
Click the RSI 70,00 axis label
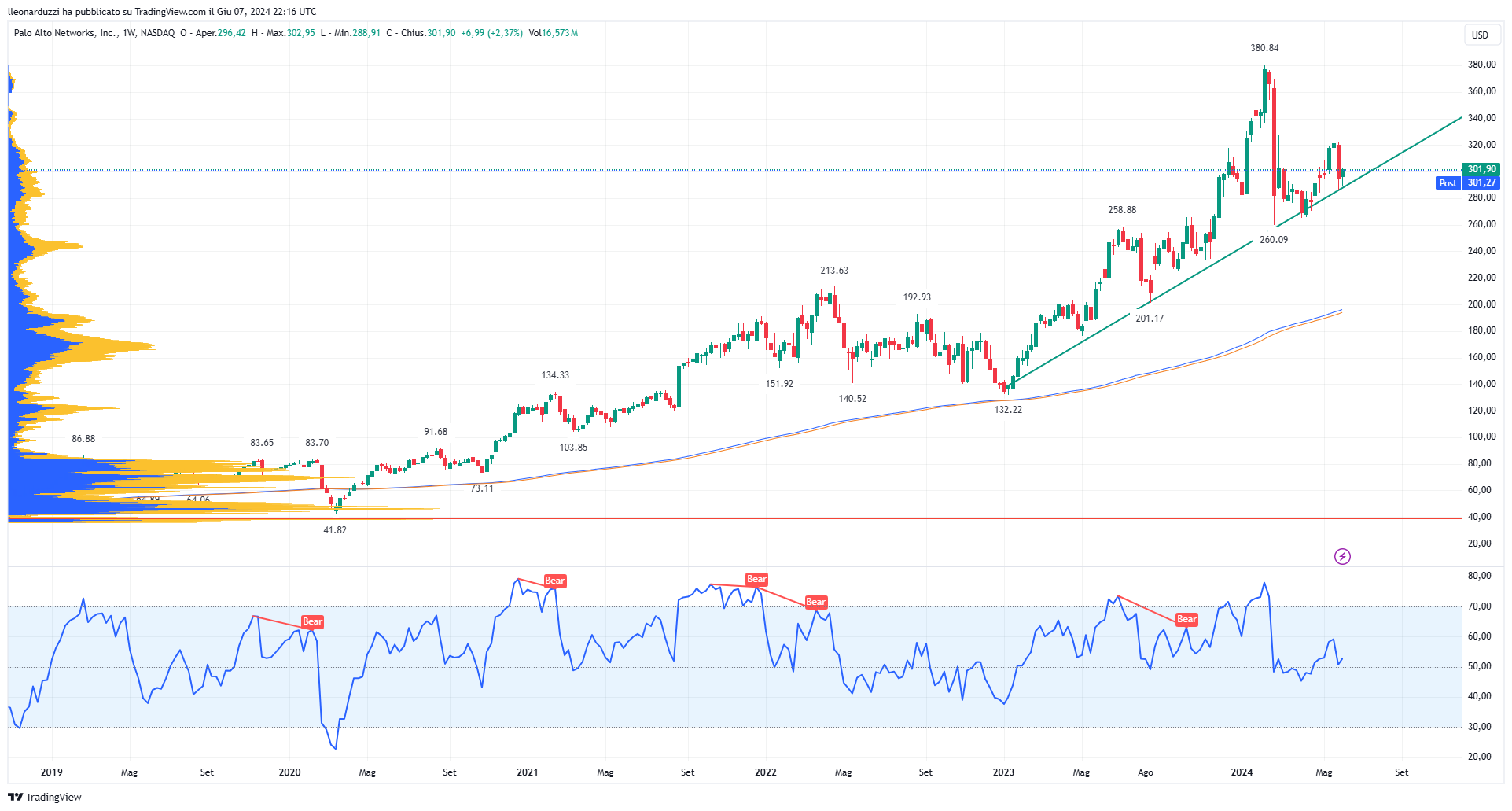(x=1479, y=606)
